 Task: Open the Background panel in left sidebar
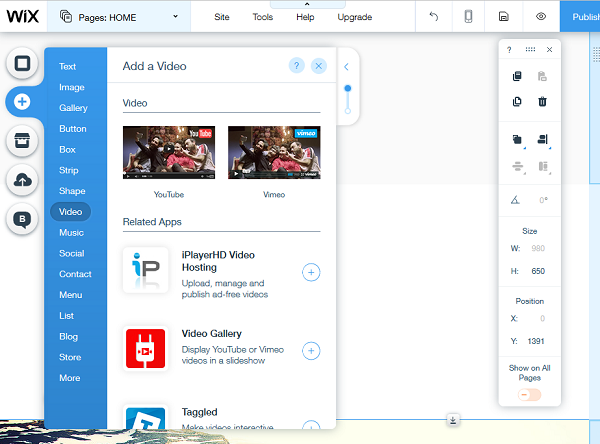[x=22, y=63]
